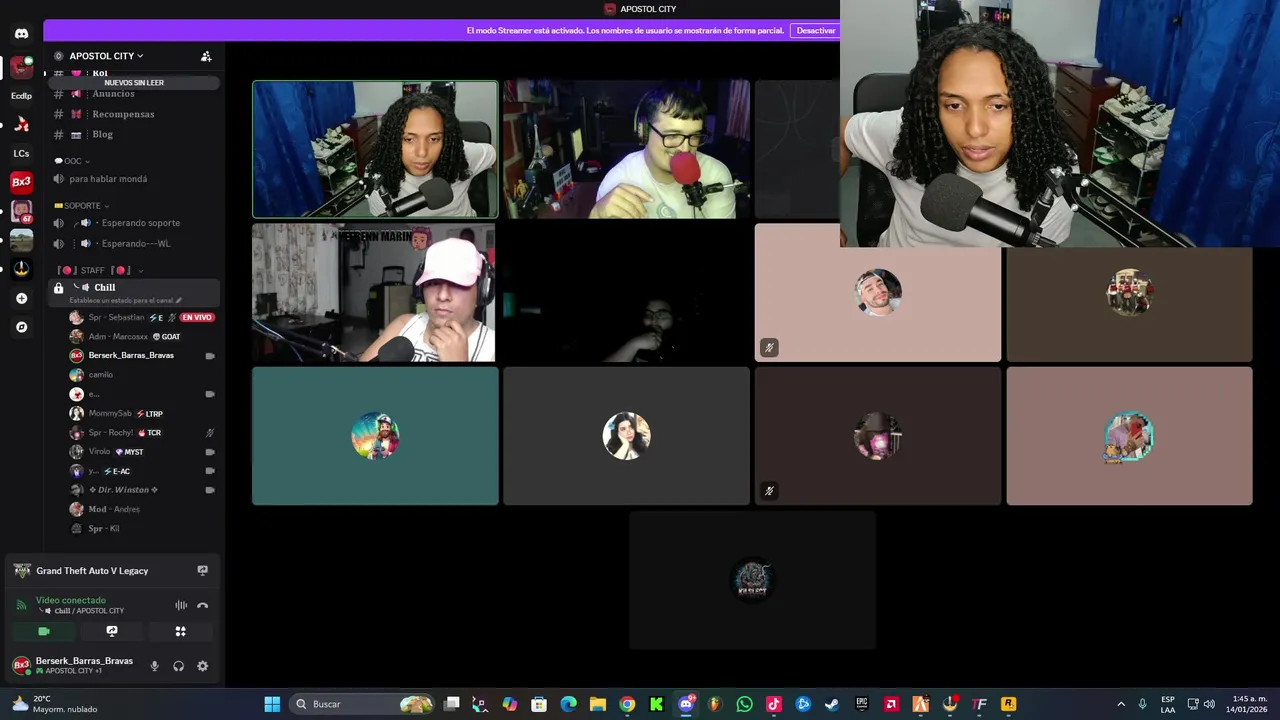This screenshot has height=720, width=1280.
Task: Open the LCs server icon
Action: pyautogui.click(x=21, y=154)
